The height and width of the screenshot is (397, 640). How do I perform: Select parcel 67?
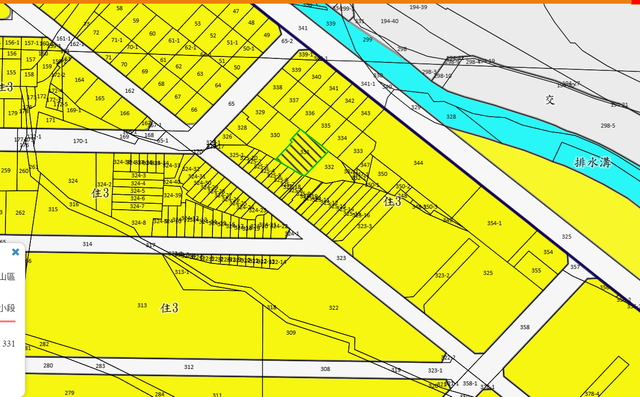[x=178, y=97]
